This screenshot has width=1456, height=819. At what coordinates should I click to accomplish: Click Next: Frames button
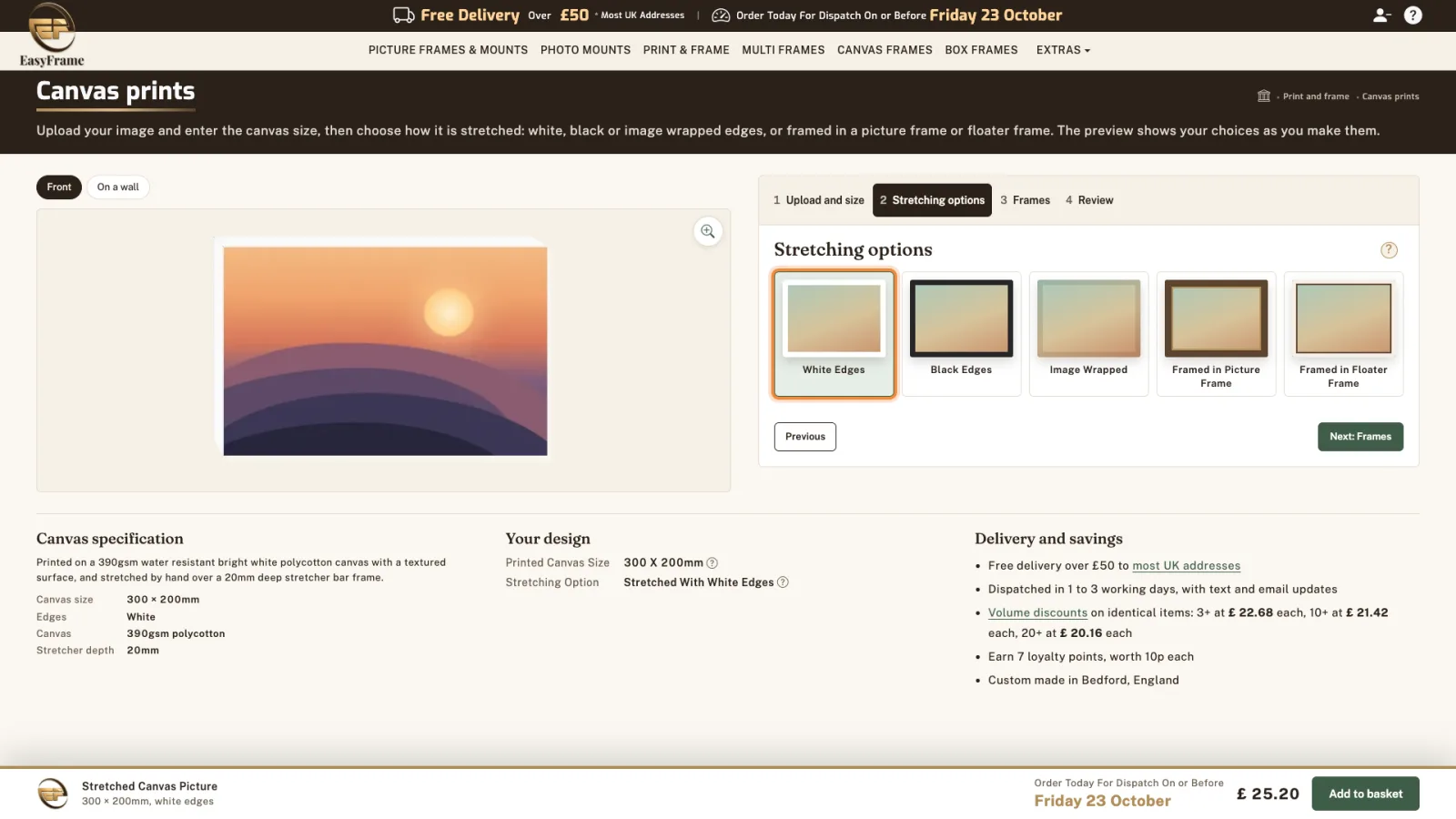pos(1360,437)
